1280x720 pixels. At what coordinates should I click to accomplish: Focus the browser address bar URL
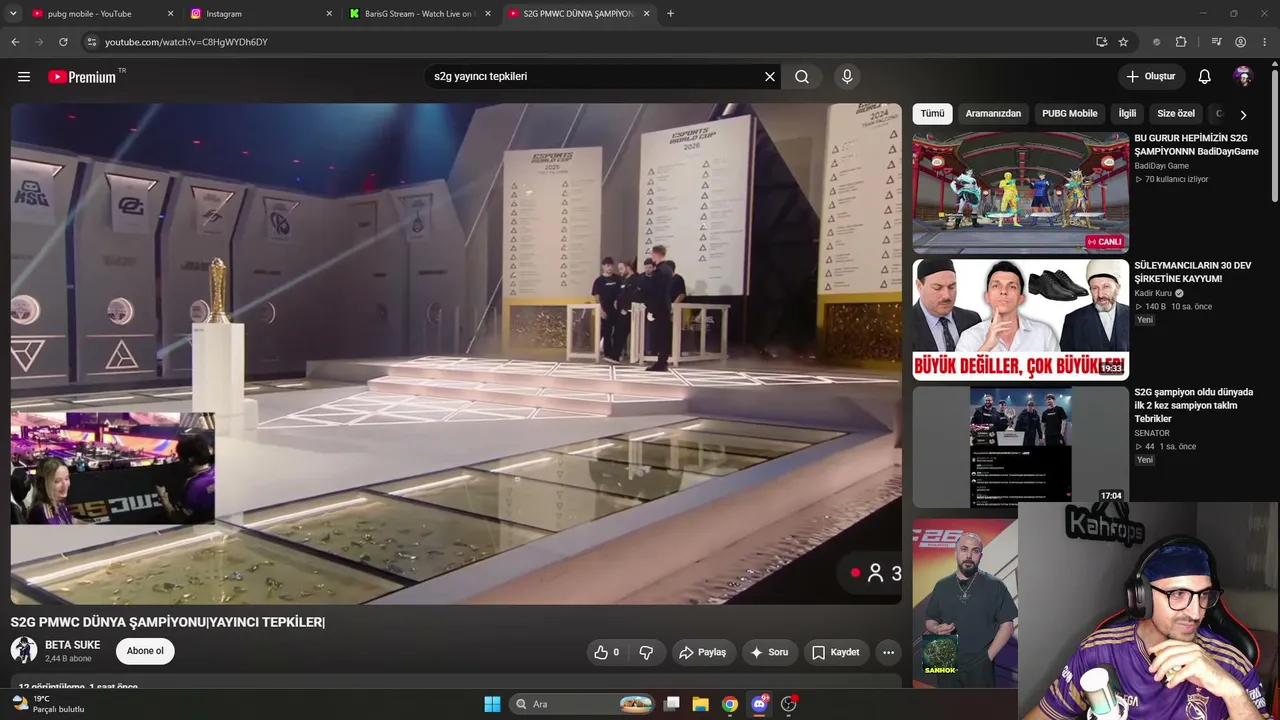click(x=186, y=42)
